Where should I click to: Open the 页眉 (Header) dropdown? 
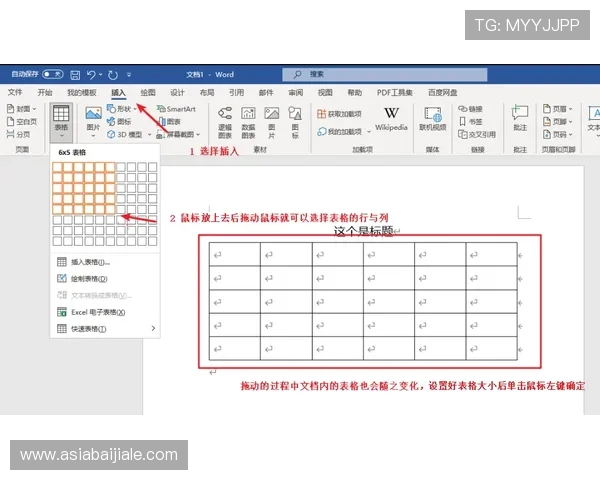click(x=558, y=109)
